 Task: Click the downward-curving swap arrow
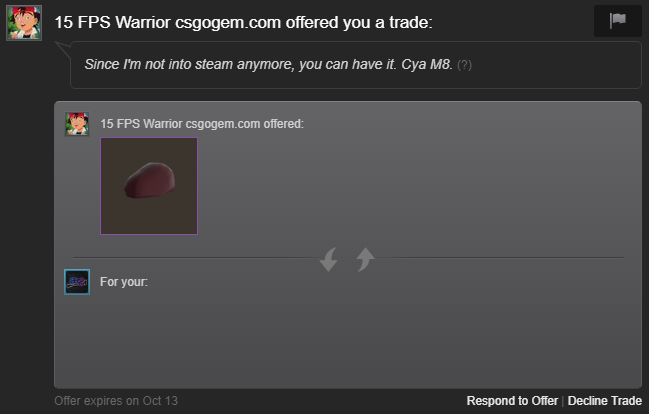[x=329, y=259]
